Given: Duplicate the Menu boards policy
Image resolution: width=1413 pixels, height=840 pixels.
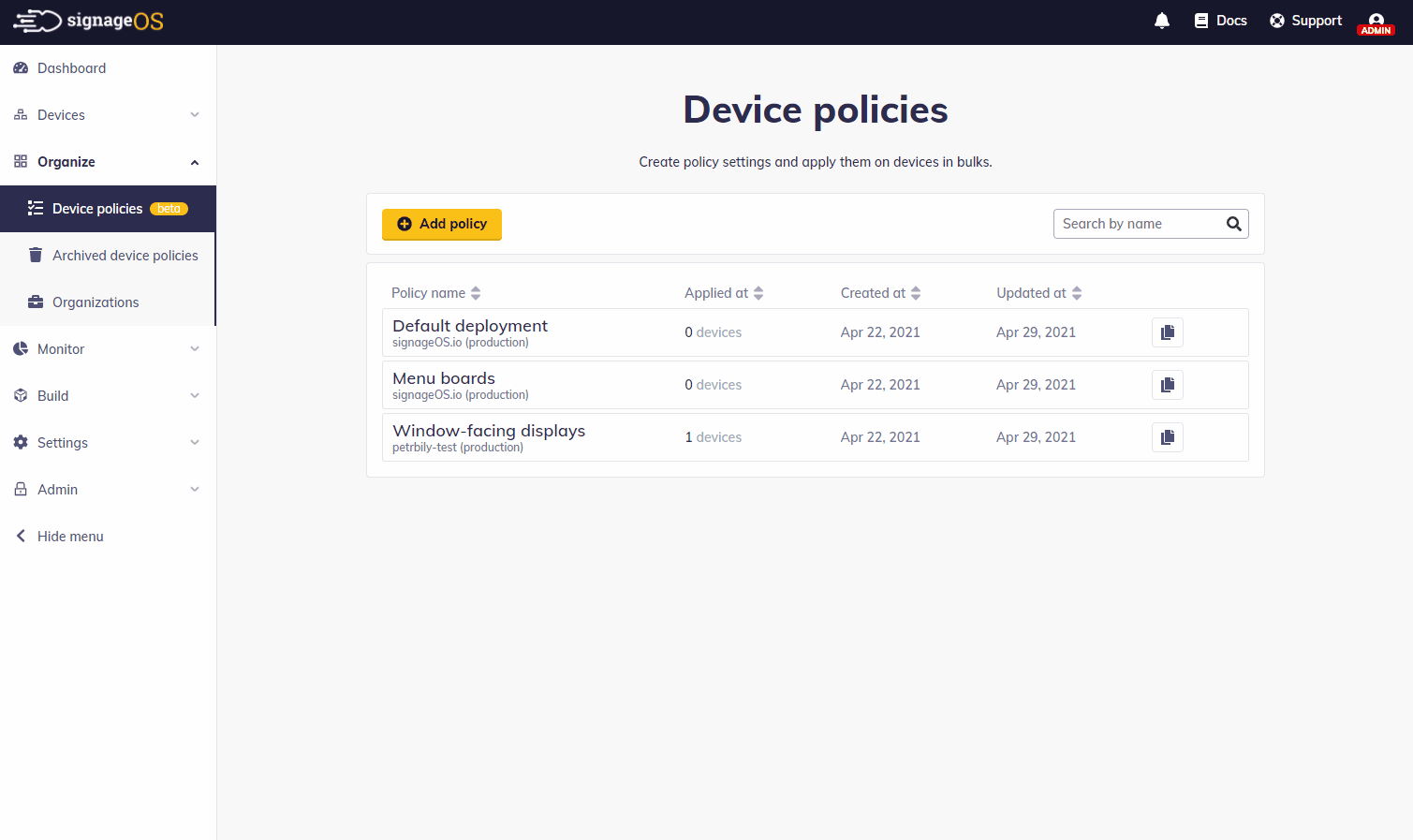Looking at the screenshot, I should pos(1167,384).
